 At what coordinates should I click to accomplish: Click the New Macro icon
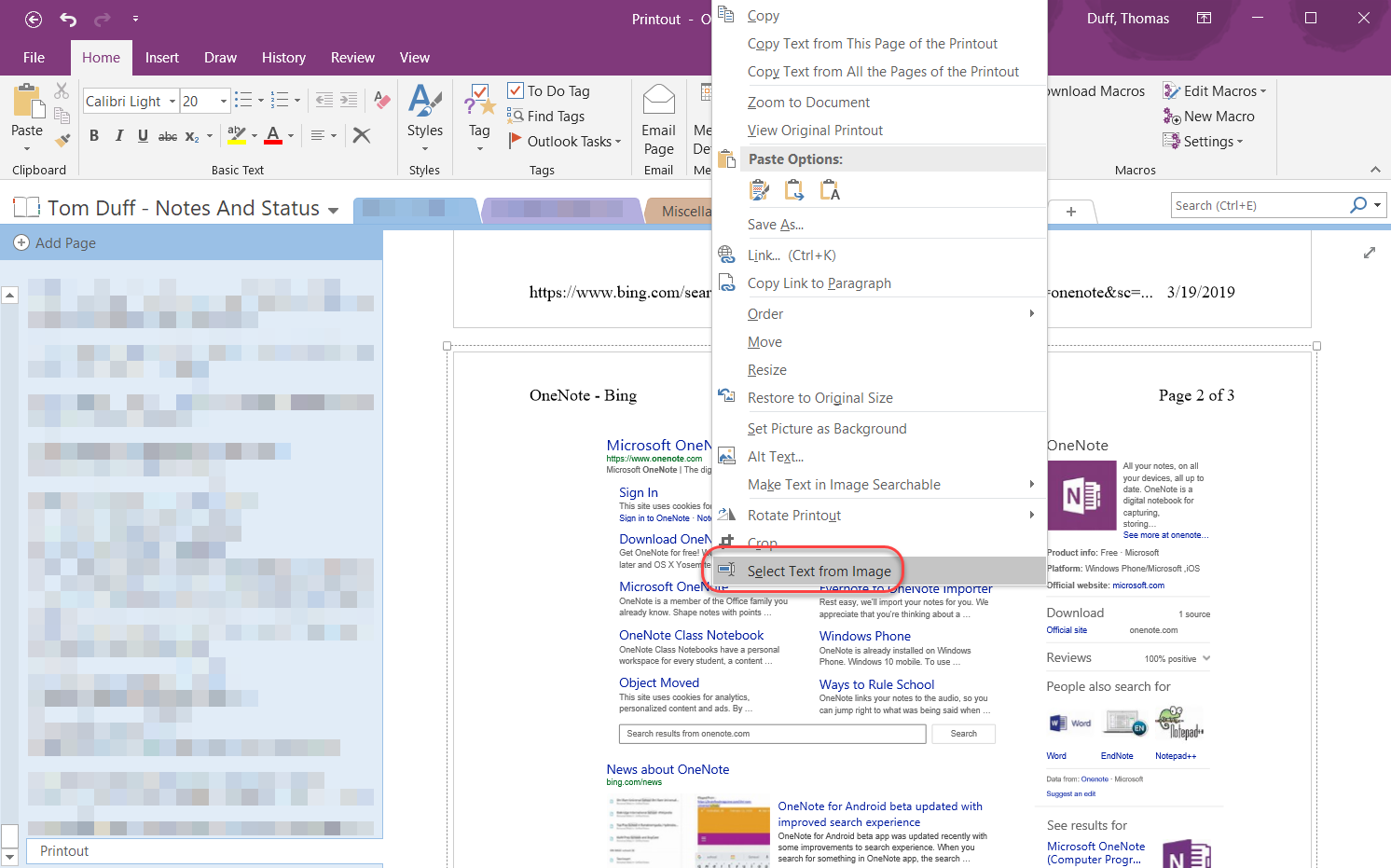(1170, 116)
